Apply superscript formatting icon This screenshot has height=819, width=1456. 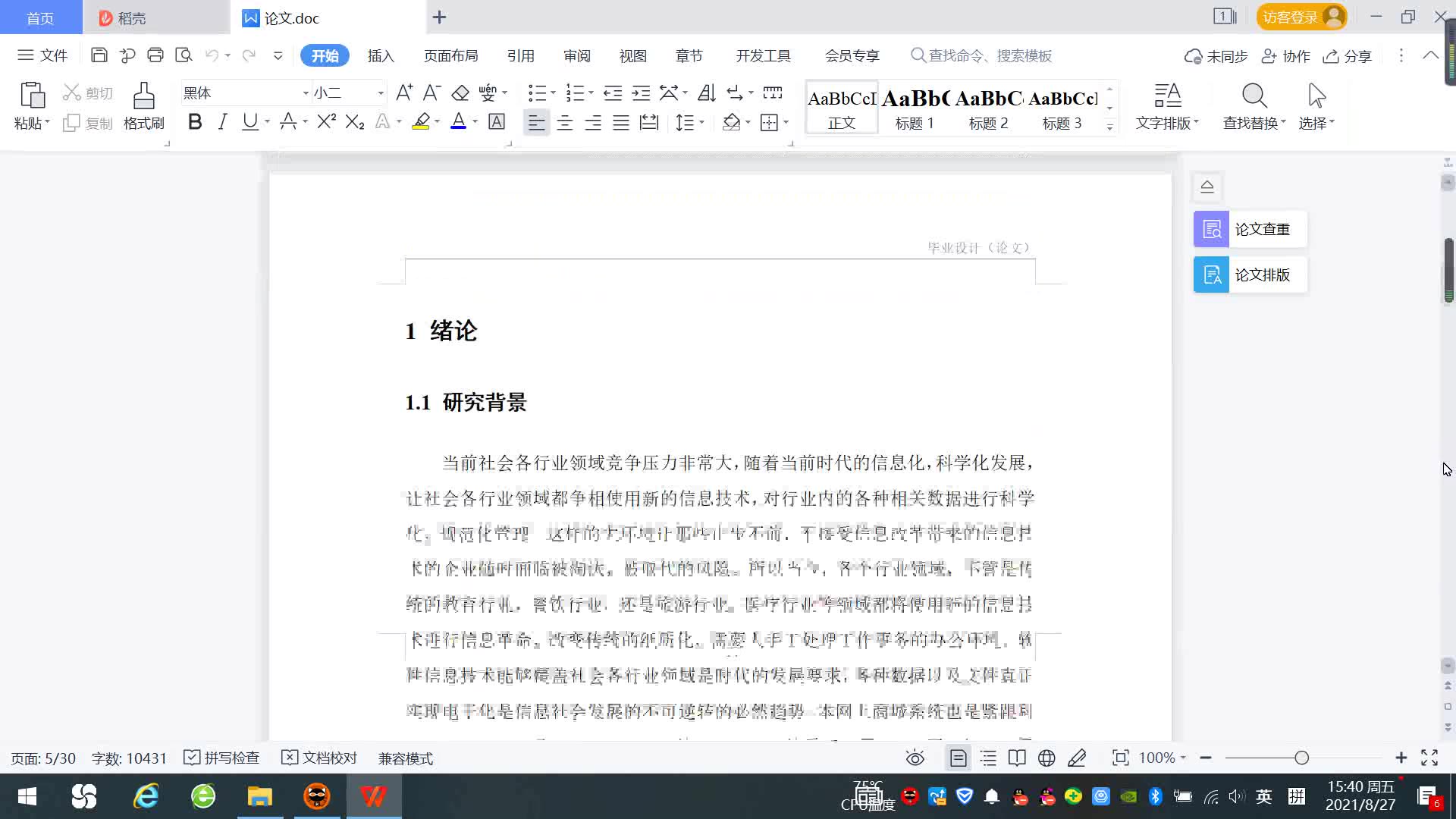click(326, 122)
